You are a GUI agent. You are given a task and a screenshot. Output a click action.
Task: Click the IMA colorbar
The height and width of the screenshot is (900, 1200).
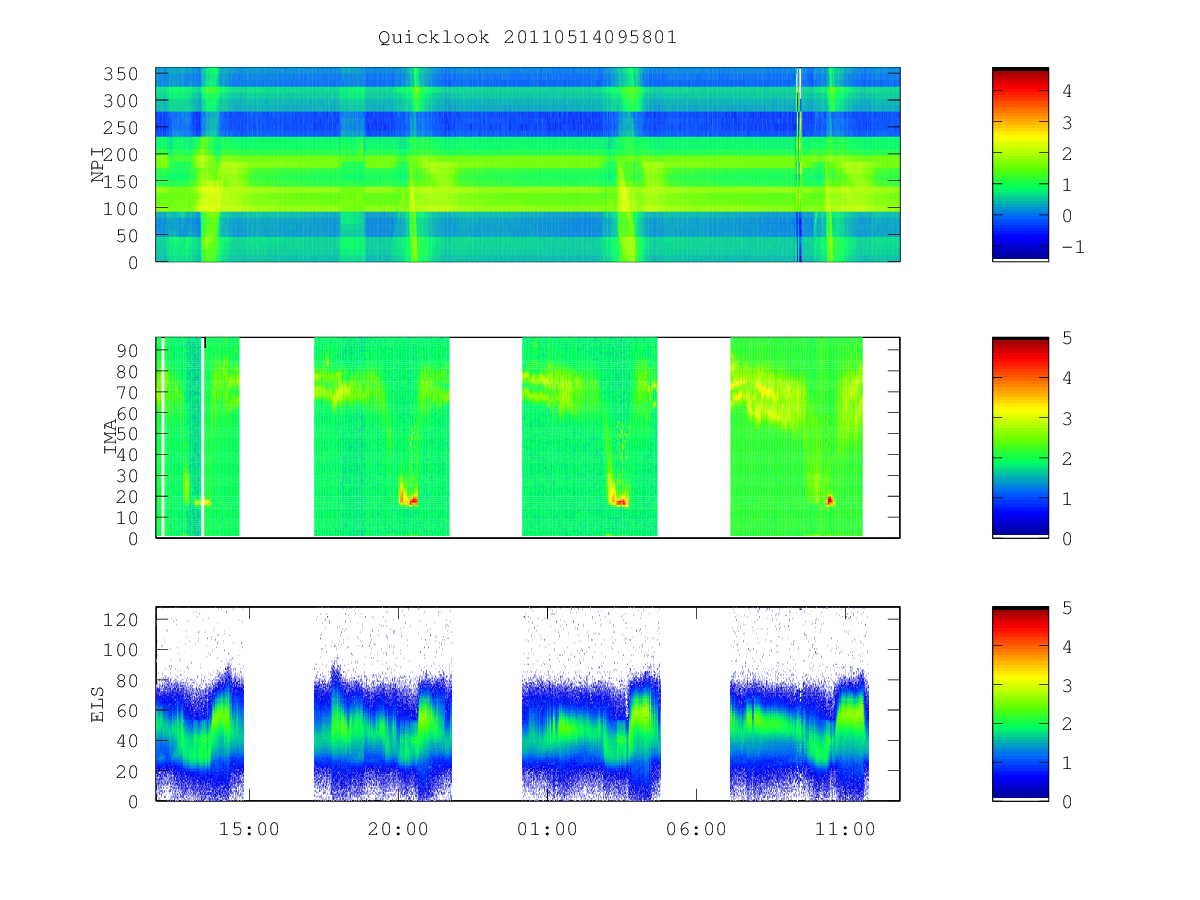click(1020, 437)
